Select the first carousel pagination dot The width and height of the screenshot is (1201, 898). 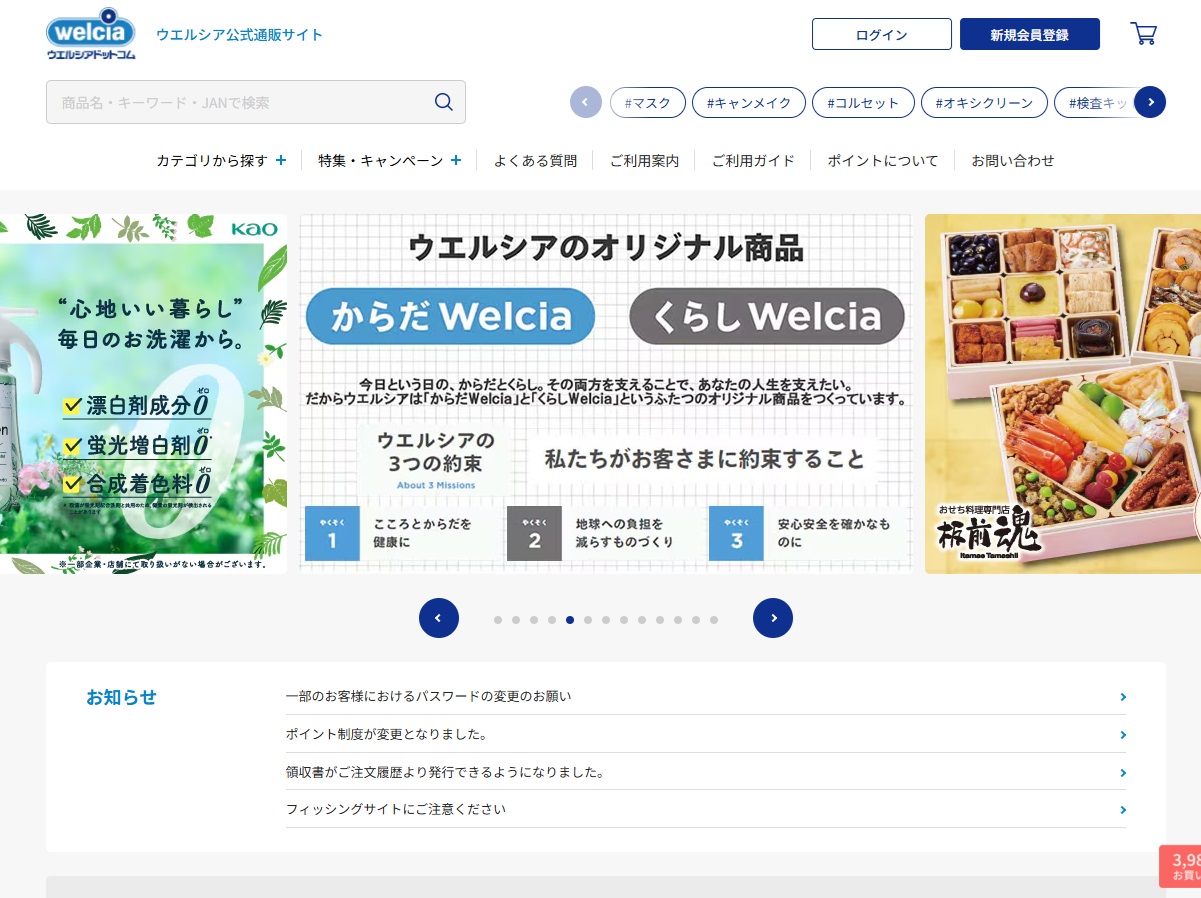click(x=498, y=620)
